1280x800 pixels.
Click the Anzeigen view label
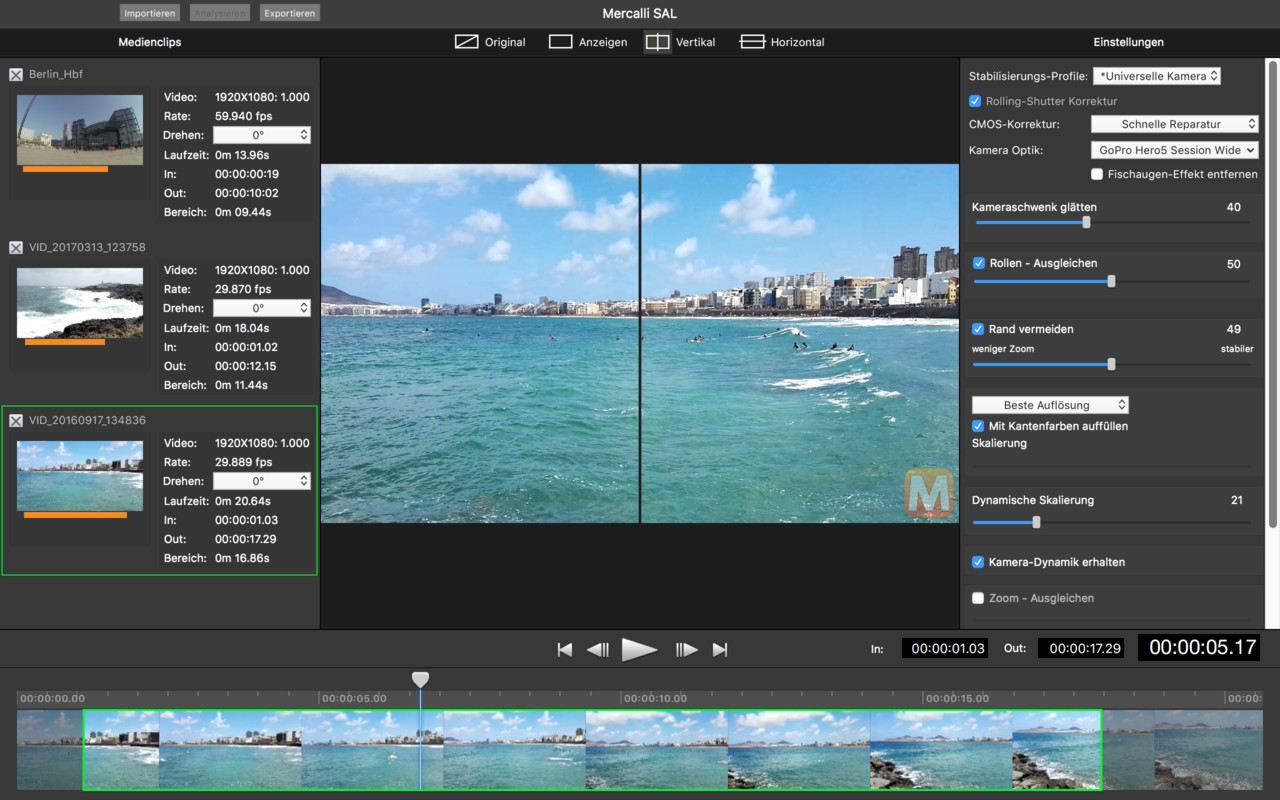tap(603, 42)
